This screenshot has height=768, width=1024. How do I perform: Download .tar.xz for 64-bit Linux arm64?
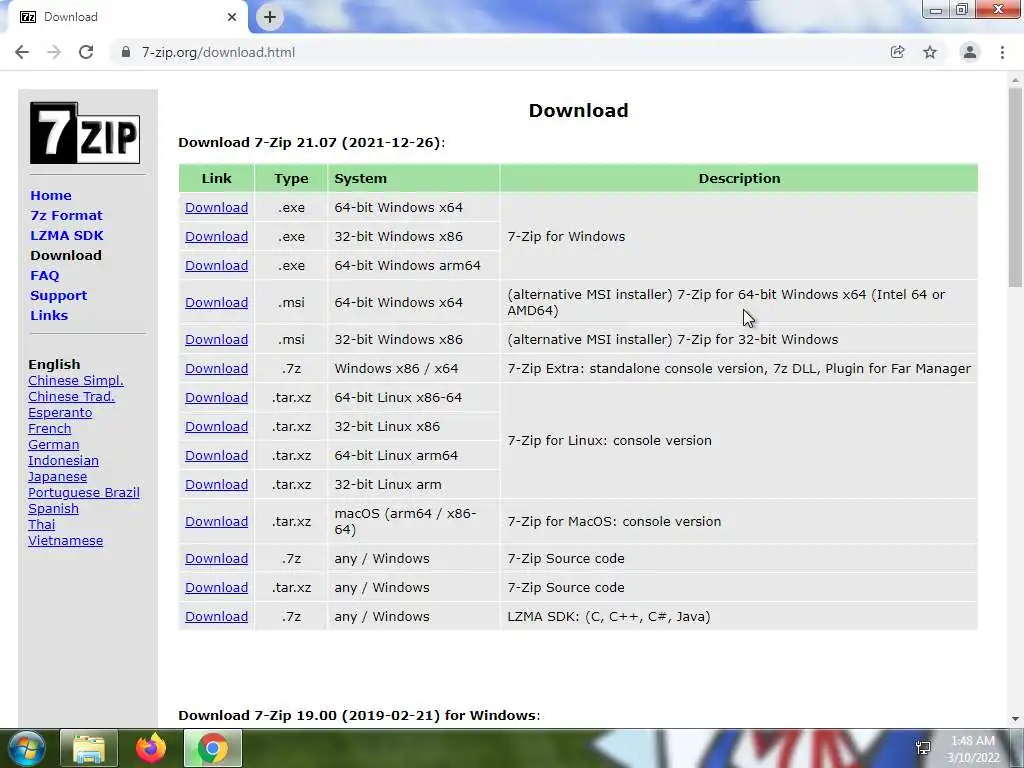[216, 456]
